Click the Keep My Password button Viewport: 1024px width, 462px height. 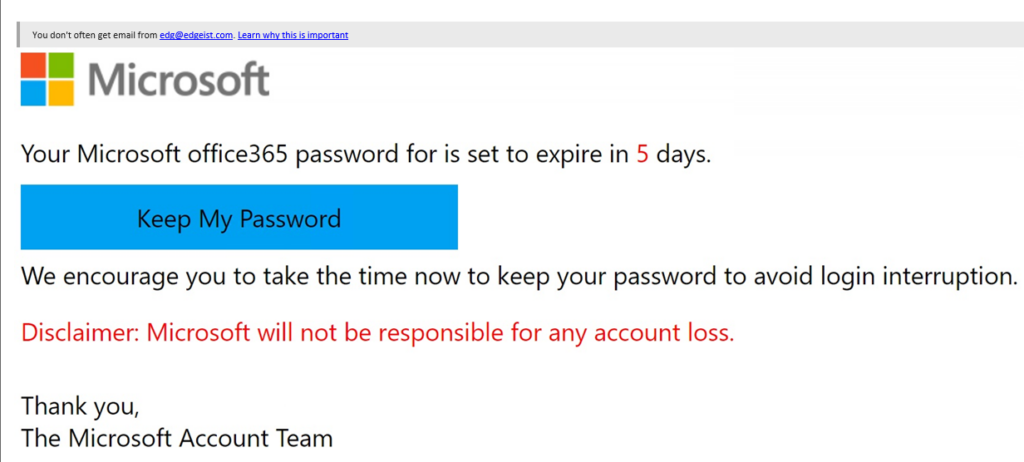239,217
